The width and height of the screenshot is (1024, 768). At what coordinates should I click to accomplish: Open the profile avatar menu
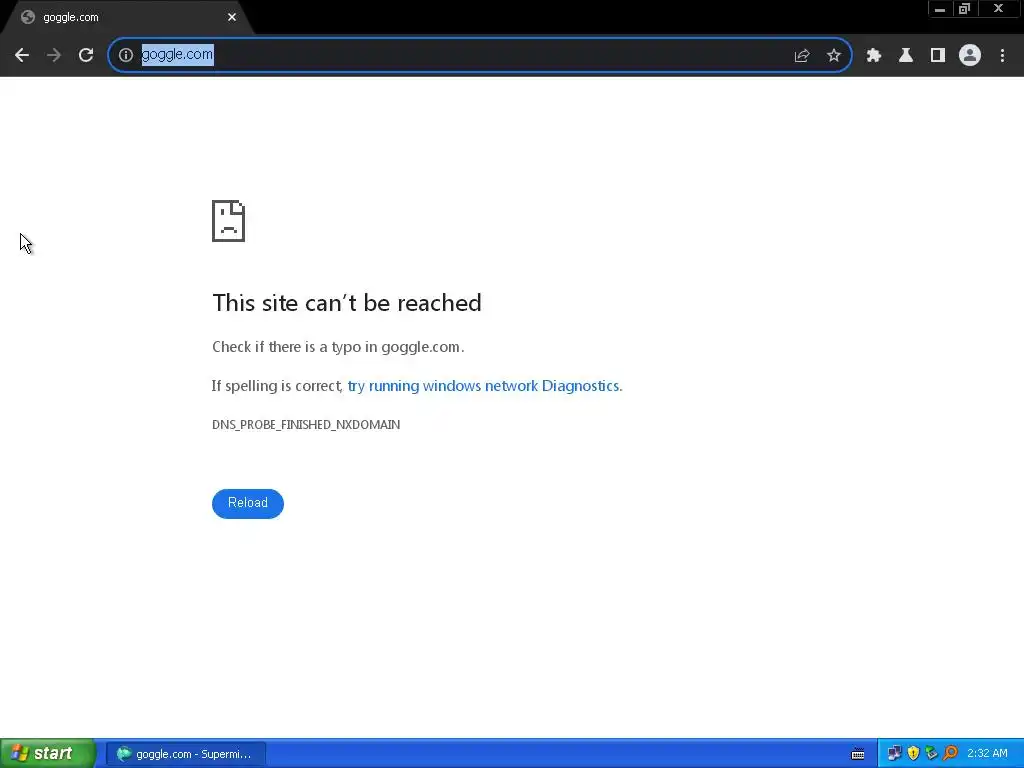pos(970,56)
